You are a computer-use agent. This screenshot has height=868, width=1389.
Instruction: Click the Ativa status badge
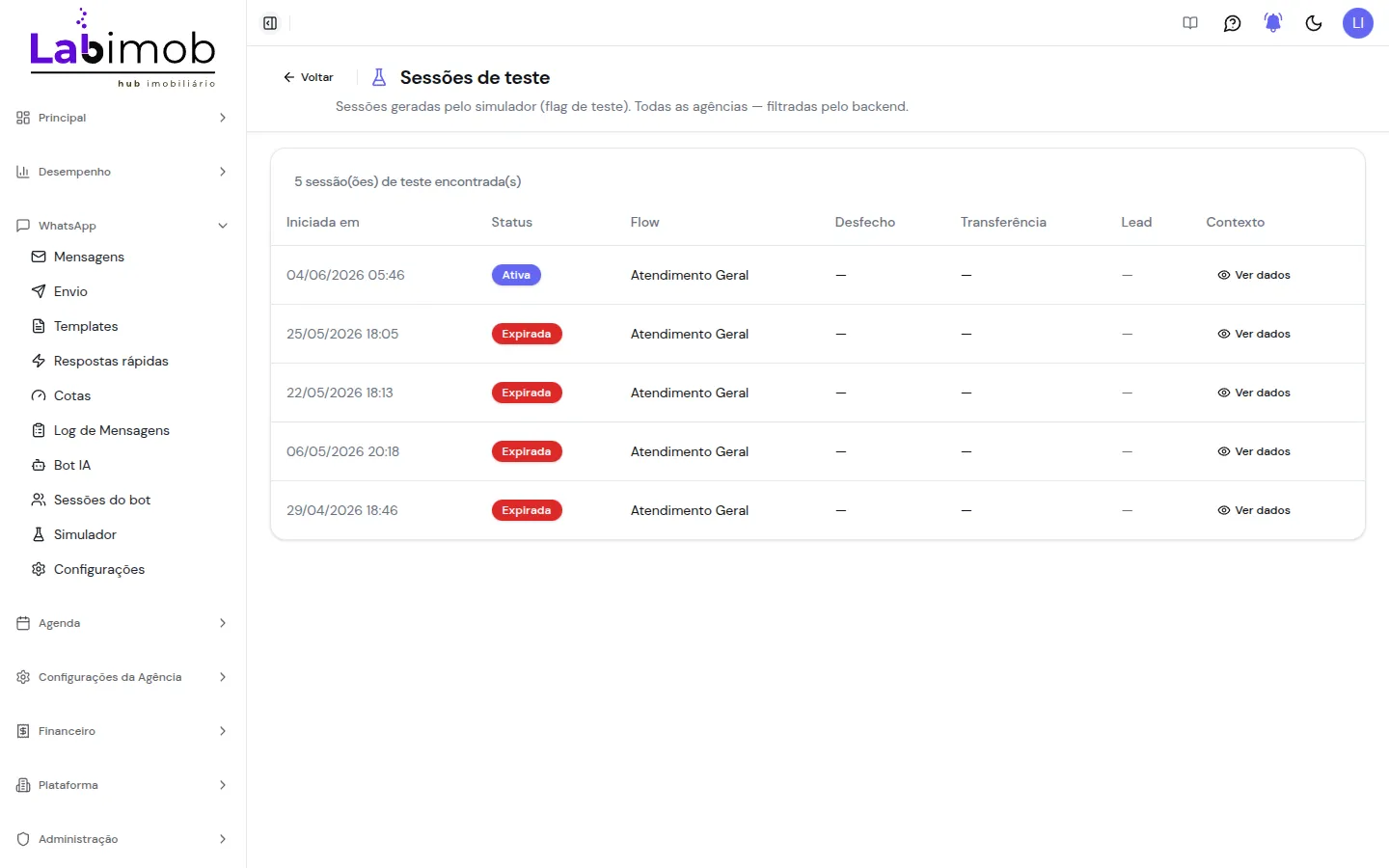pyautogui.click(x=516, y=275)
